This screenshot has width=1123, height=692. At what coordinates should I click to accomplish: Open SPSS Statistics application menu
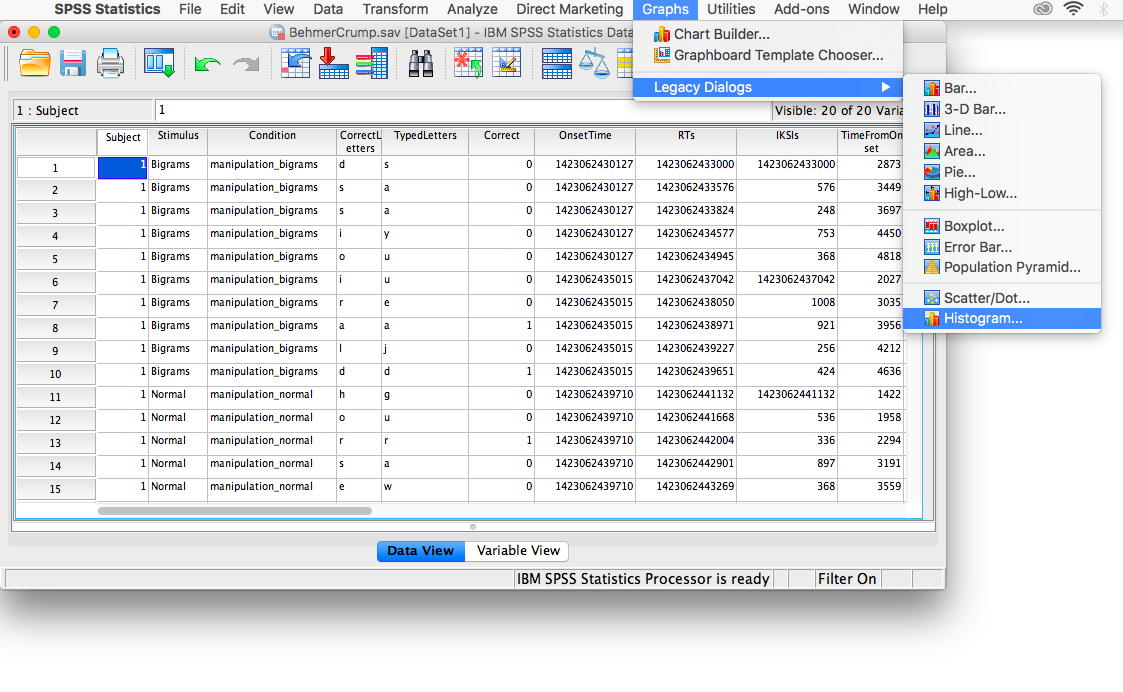click(107, 9)
